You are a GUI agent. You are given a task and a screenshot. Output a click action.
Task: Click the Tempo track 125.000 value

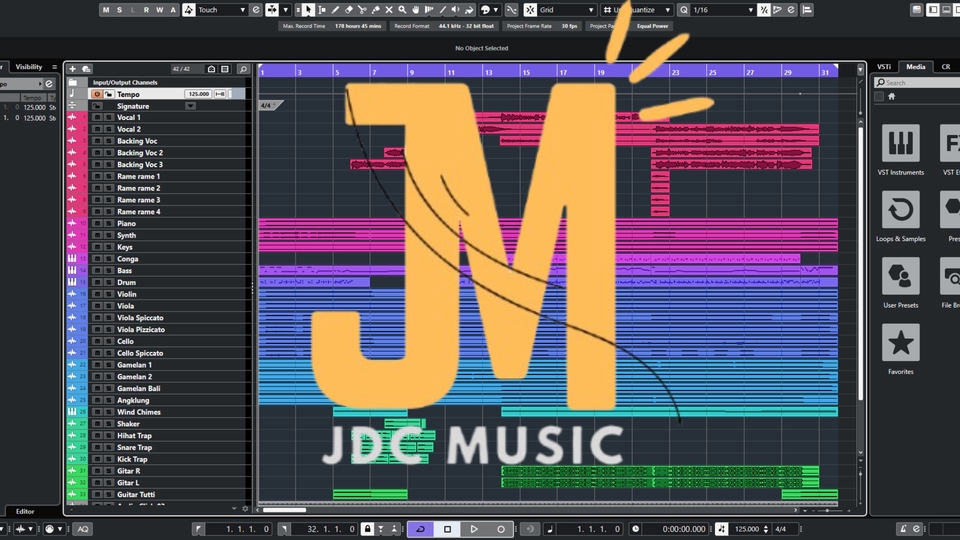pyautogui.click(x=198, y=94)
